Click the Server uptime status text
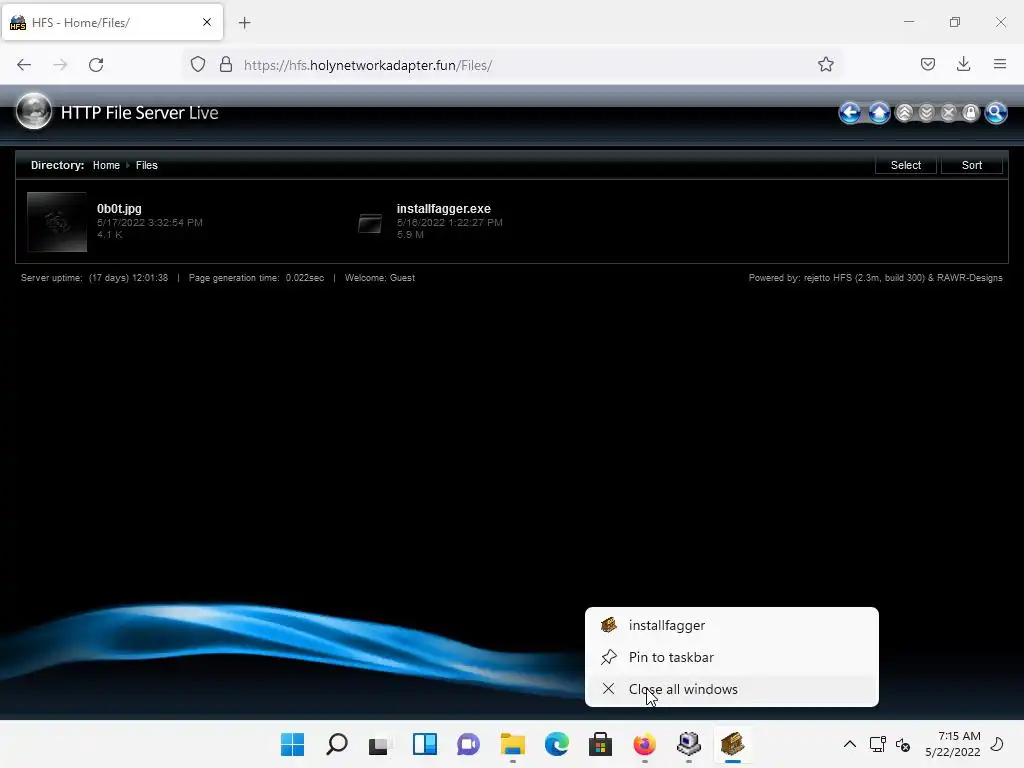 [94, 278]
